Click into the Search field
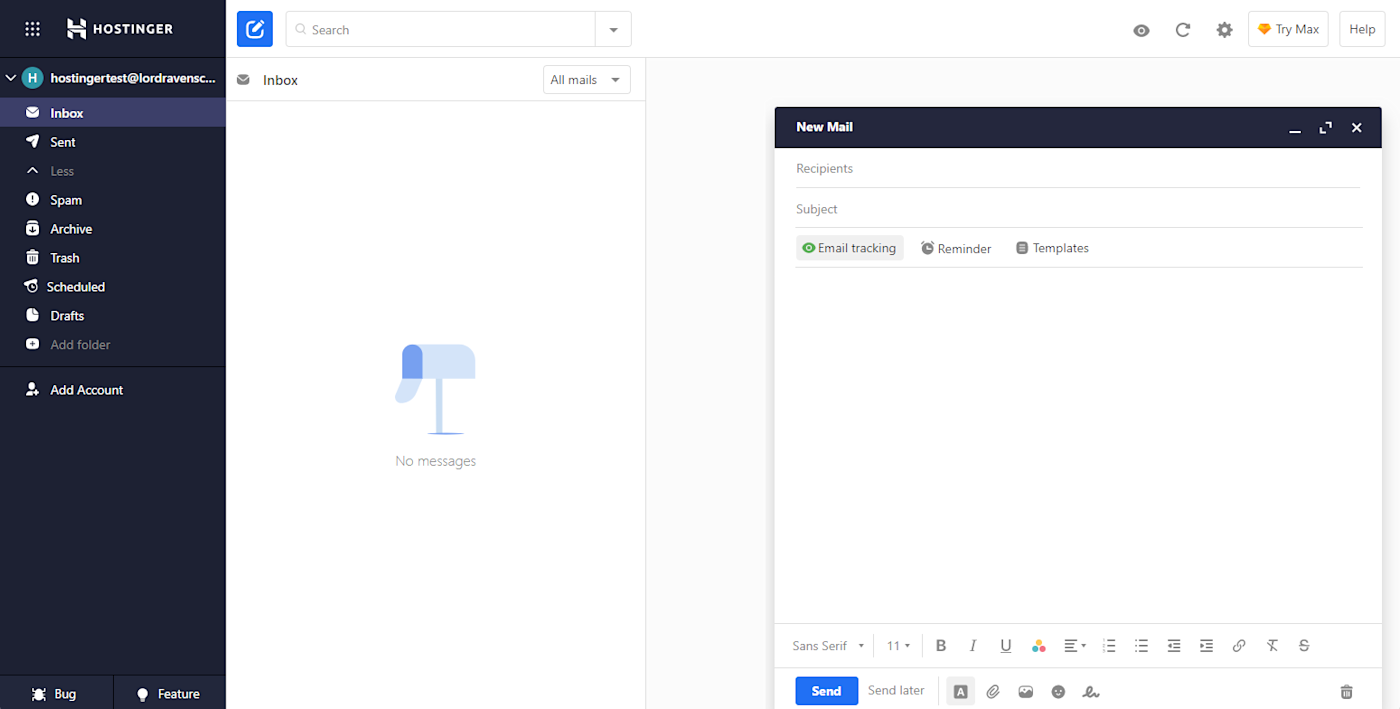 pos(441,29)
